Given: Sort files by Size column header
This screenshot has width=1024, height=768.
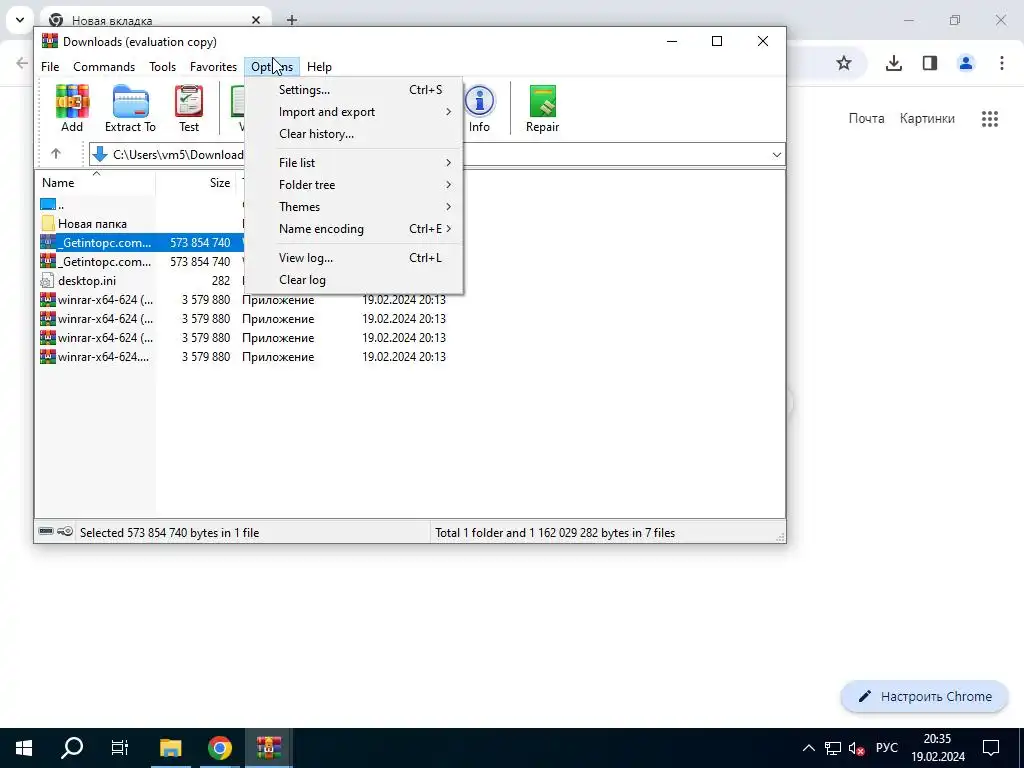Looking at the screenshot, I should pos(196,183).
